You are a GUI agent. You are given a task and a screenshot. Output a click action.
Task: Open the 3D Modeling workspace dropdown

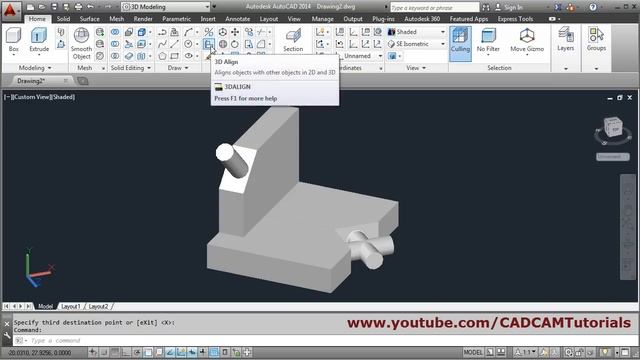pyautogui.click(x=166, y=7)
